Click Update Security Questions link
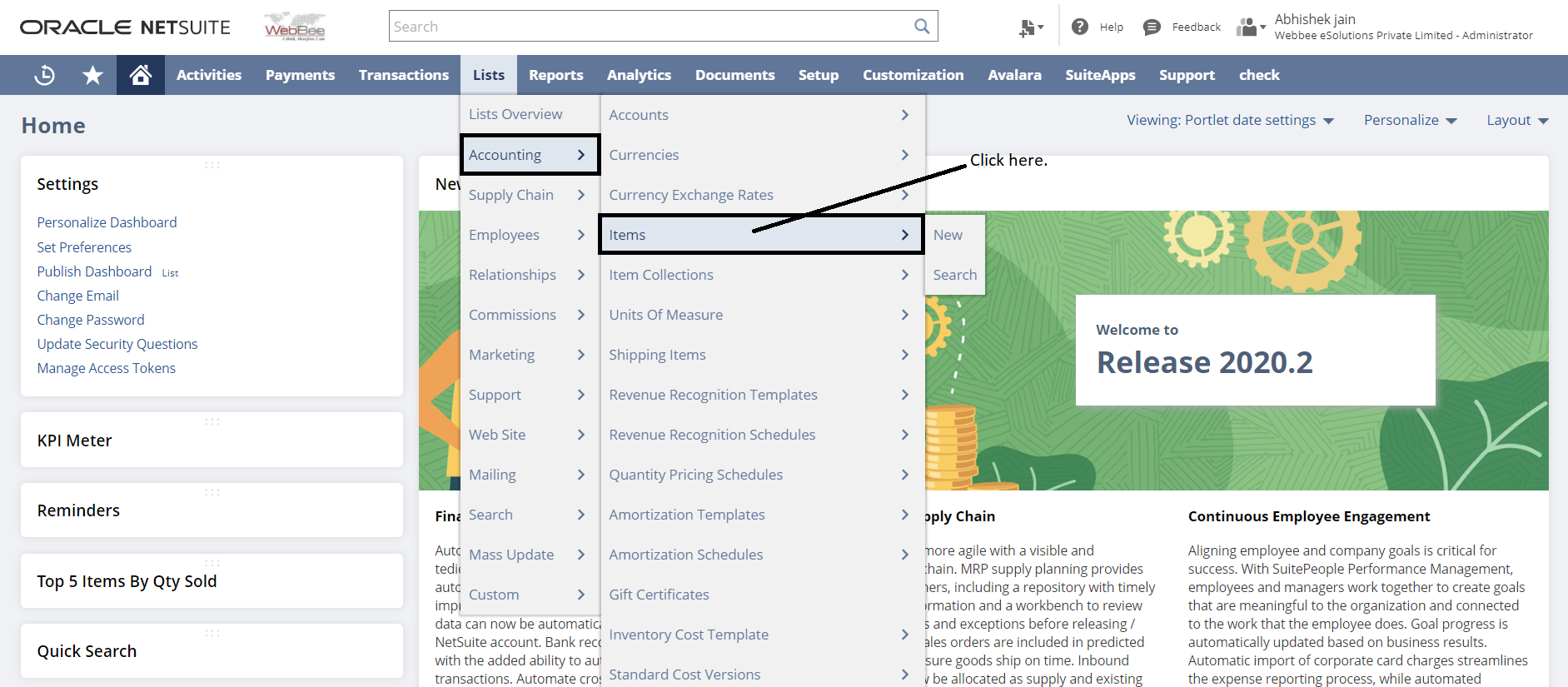1568x687 pixels. [x=117, y=344]
